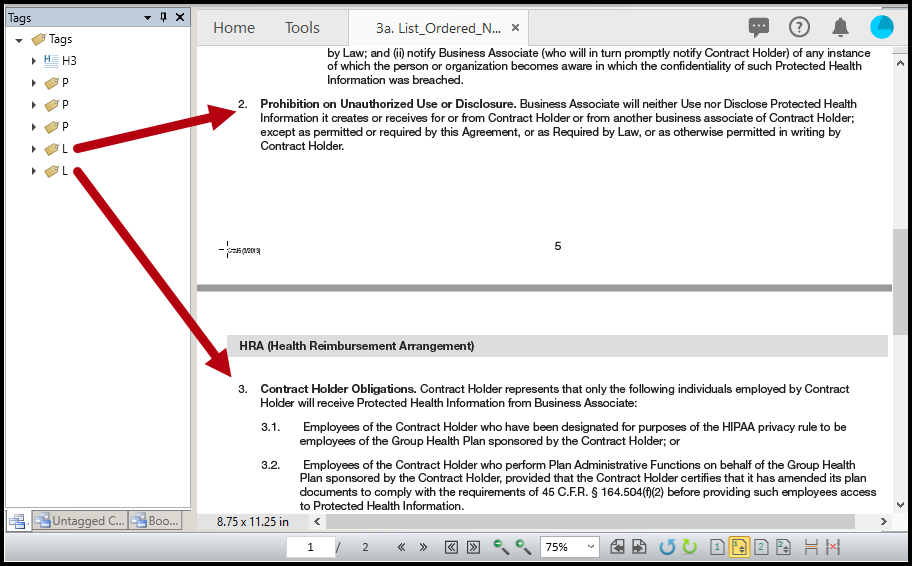Click '8.75 x 11.25 in' page size
The image size is (912, 566).
252,521
